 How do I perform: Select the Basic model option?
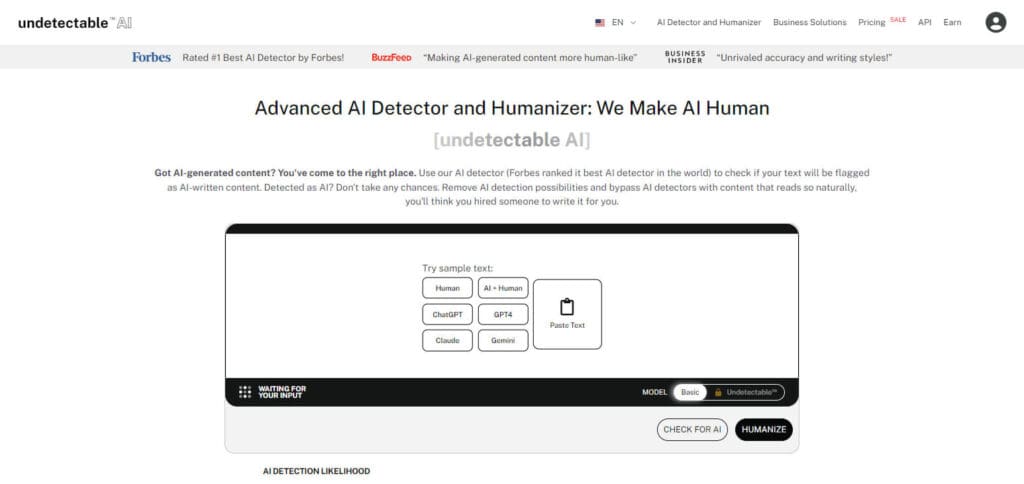tap(690, 393)
